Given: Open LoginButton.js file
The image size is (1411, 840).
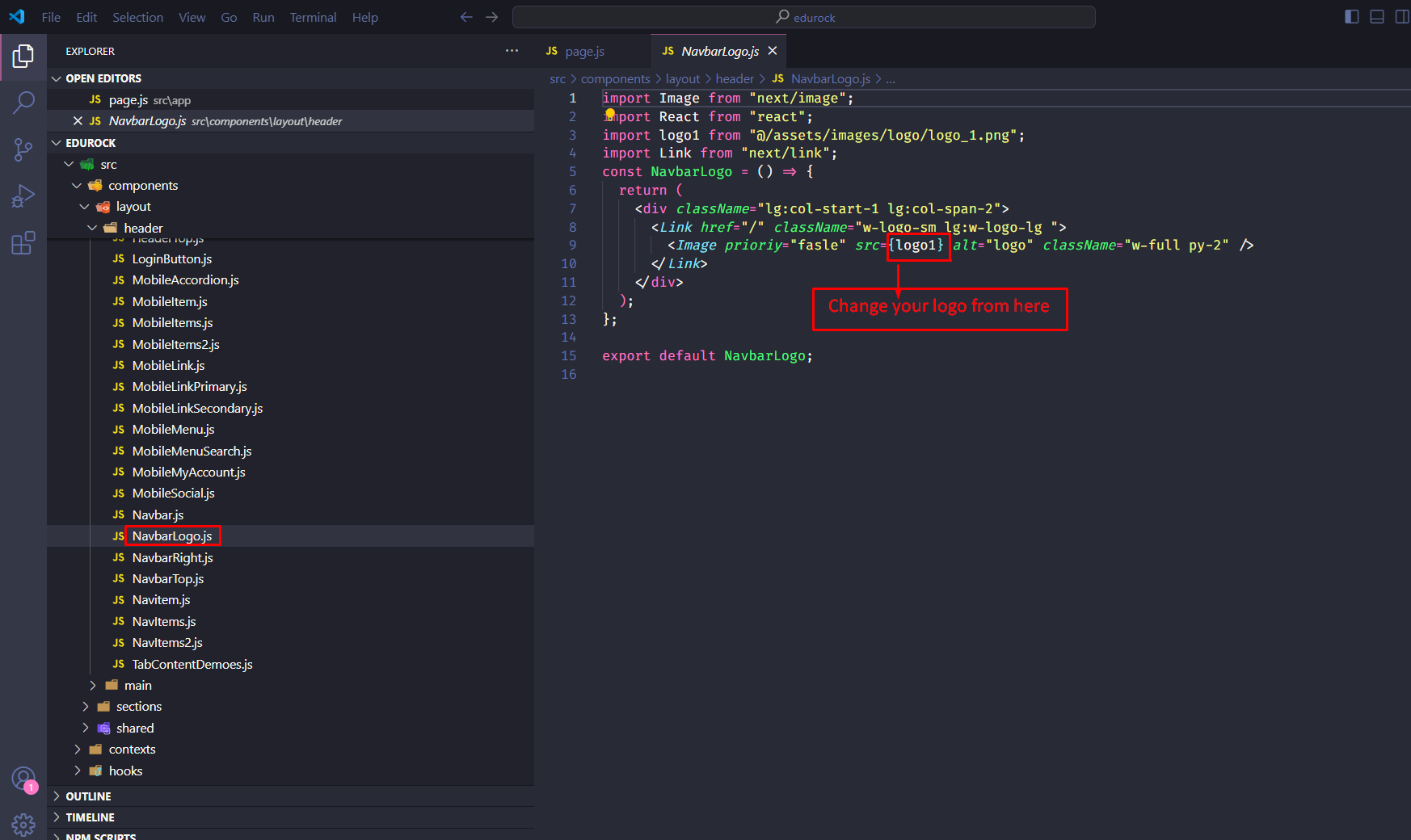Looking at the screenshot, I should click(x=290, y=258).
